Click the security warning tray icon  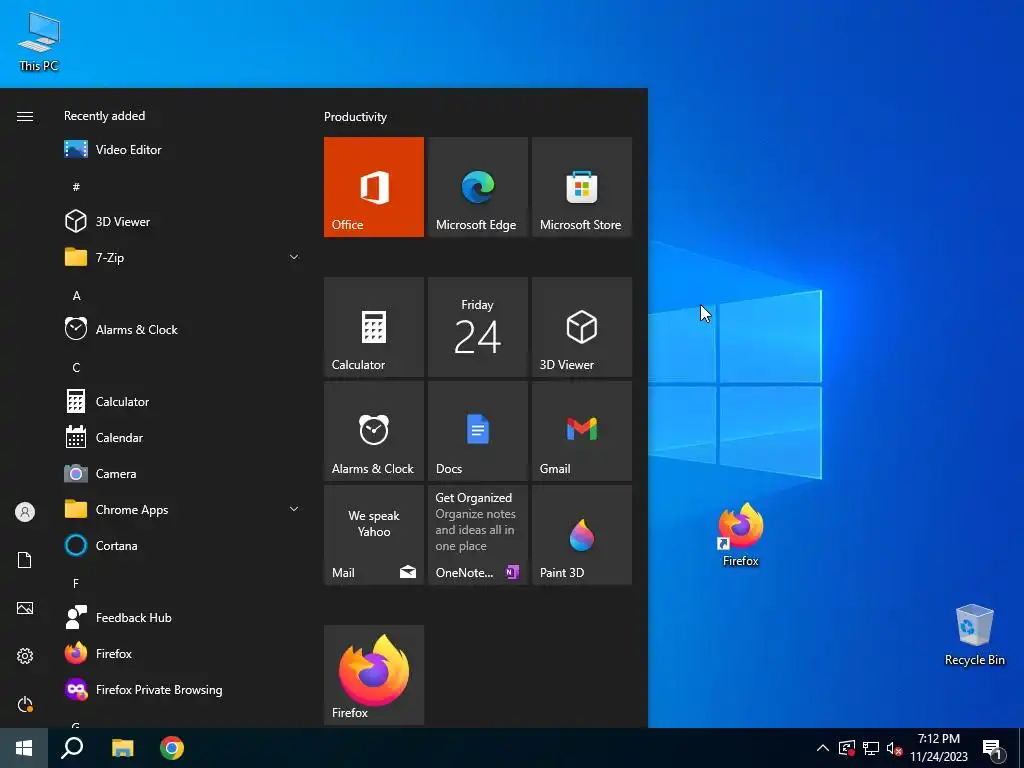[847, 748]
